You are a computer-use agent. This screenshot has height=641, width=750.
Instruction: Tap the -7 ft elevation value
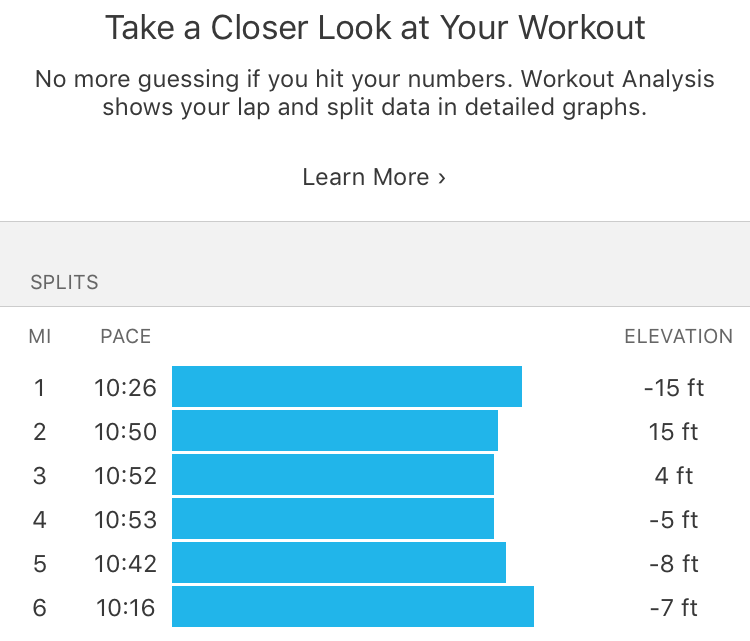click(x=673, y=608)
